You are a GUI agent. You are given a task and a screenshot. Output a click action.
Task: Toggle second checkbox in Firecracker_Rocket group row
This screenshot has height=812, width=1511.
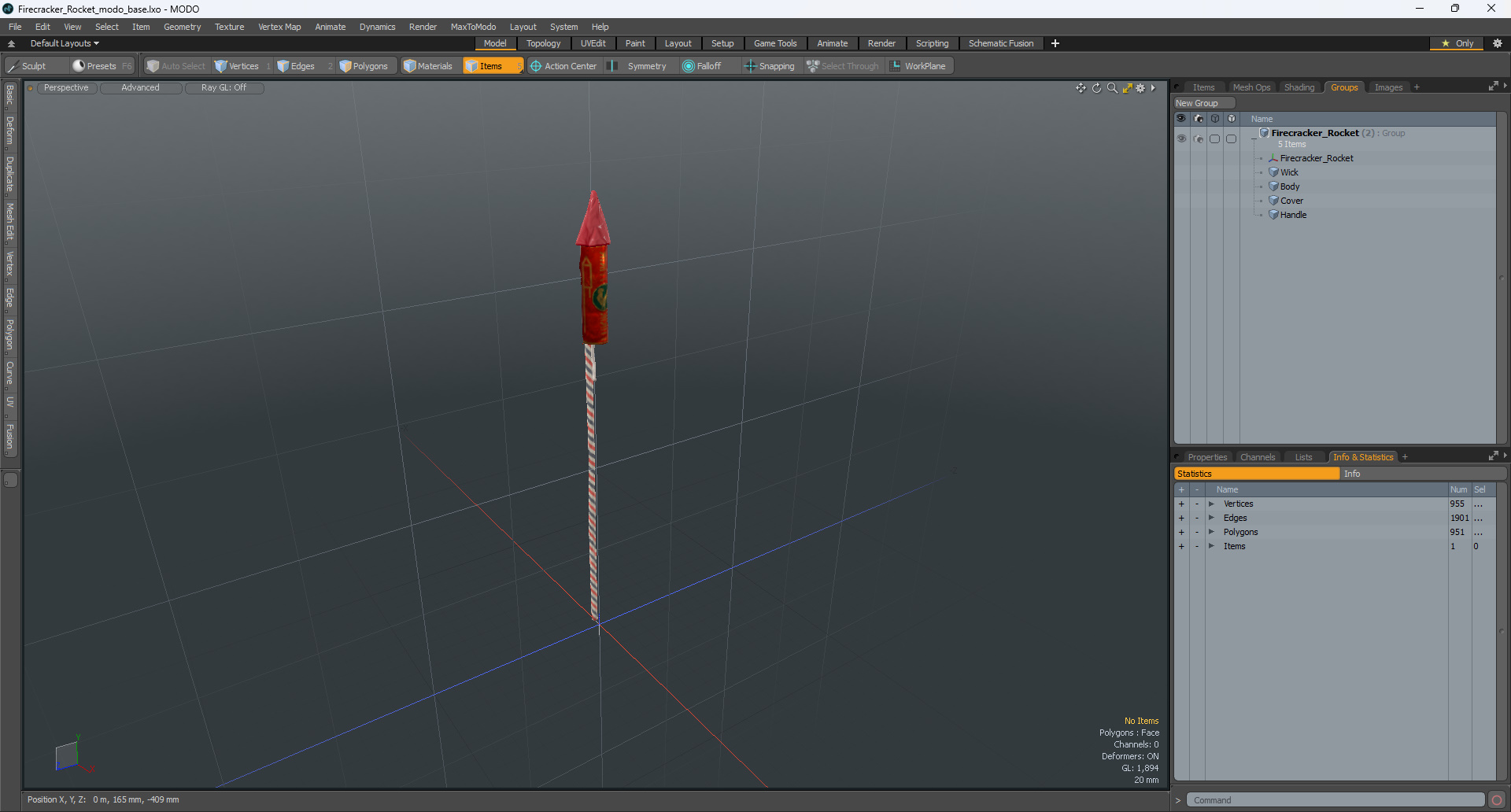(1231, 138)
